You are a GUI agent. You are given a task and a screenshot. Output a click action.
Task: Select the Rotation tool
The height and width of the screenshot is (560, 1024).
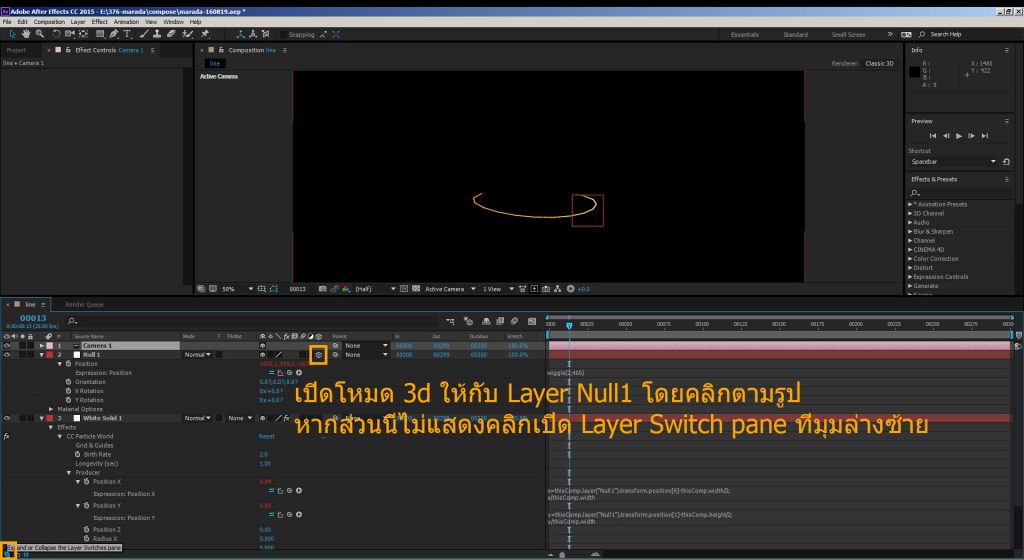(57, 34)
